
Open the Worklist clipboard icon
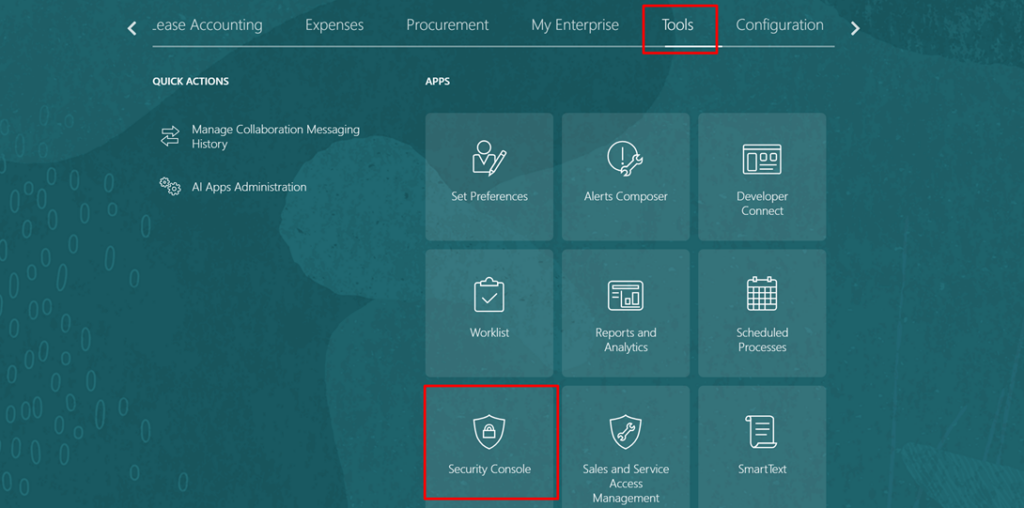(489, 294)
